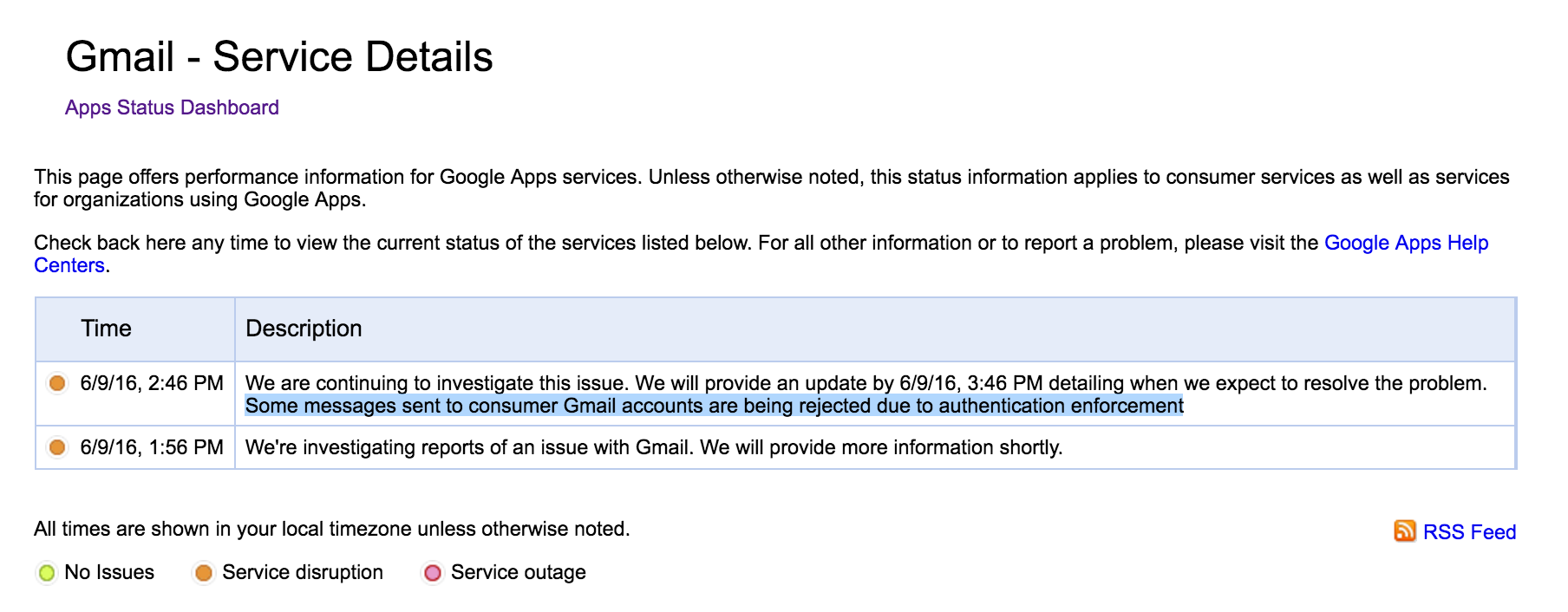
Task: Click the local timezone note text
Action: tap(331, 529)
